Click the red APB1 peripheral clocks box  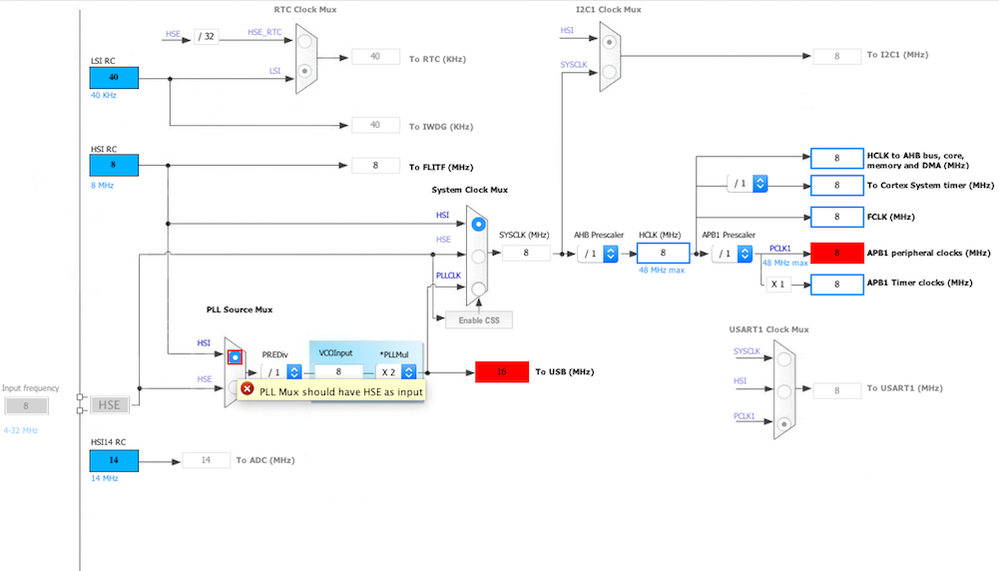tap(837, 253)
